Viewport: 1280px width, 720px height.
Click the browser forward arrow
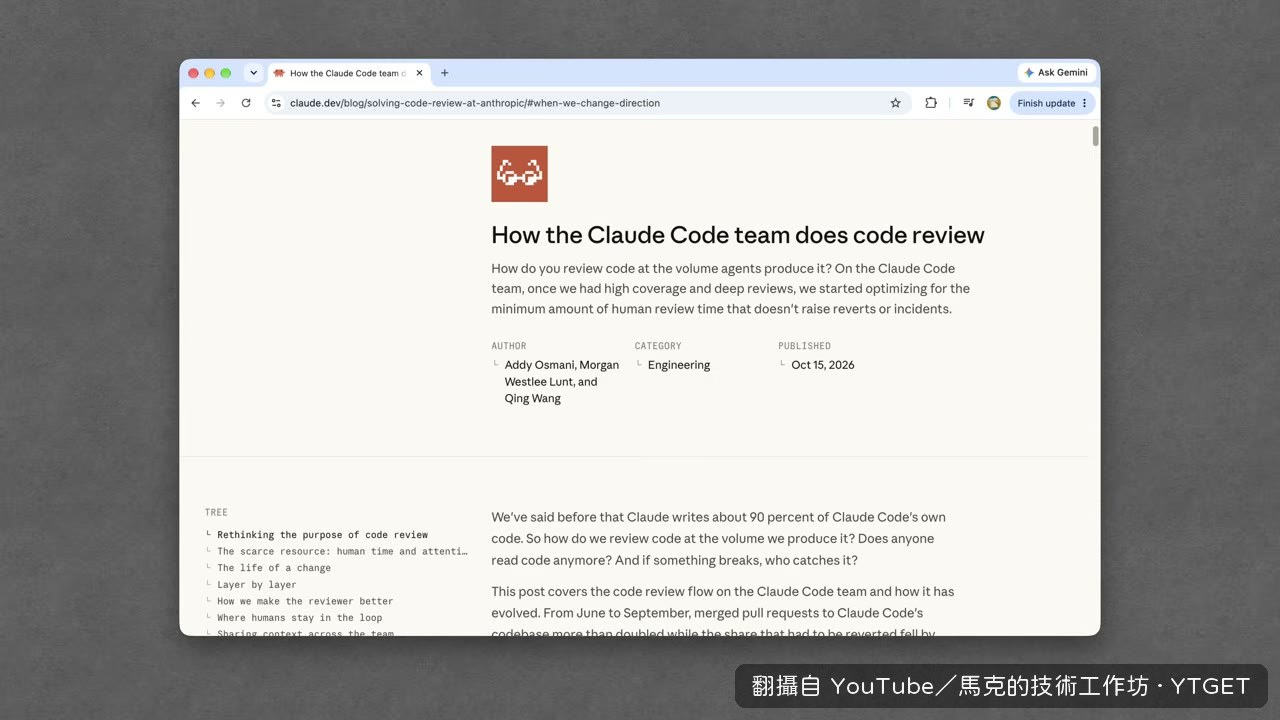pos(221,103)
